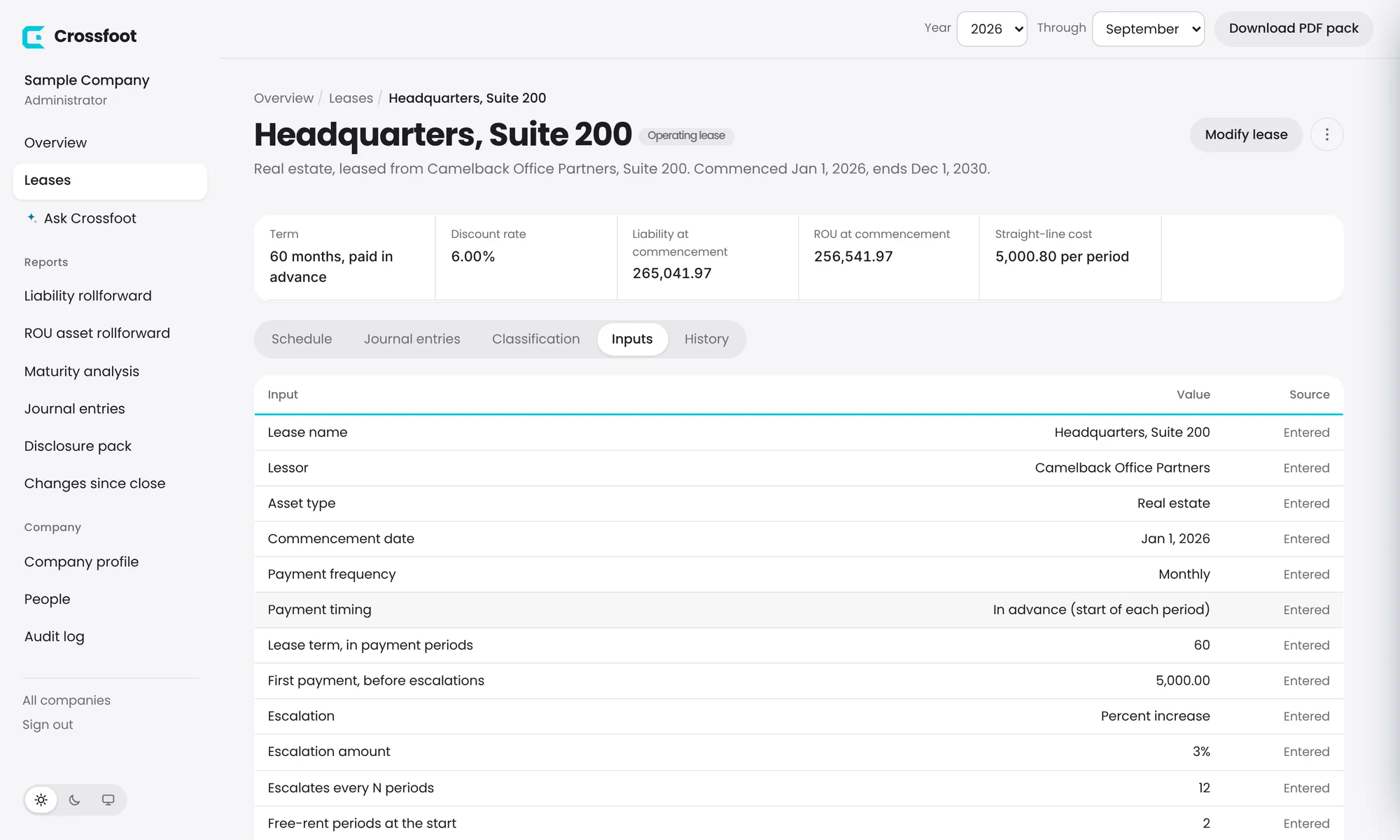This screenshot has width=1400, height=840.
Task: Click the Sample Company name
Action: 87,80
